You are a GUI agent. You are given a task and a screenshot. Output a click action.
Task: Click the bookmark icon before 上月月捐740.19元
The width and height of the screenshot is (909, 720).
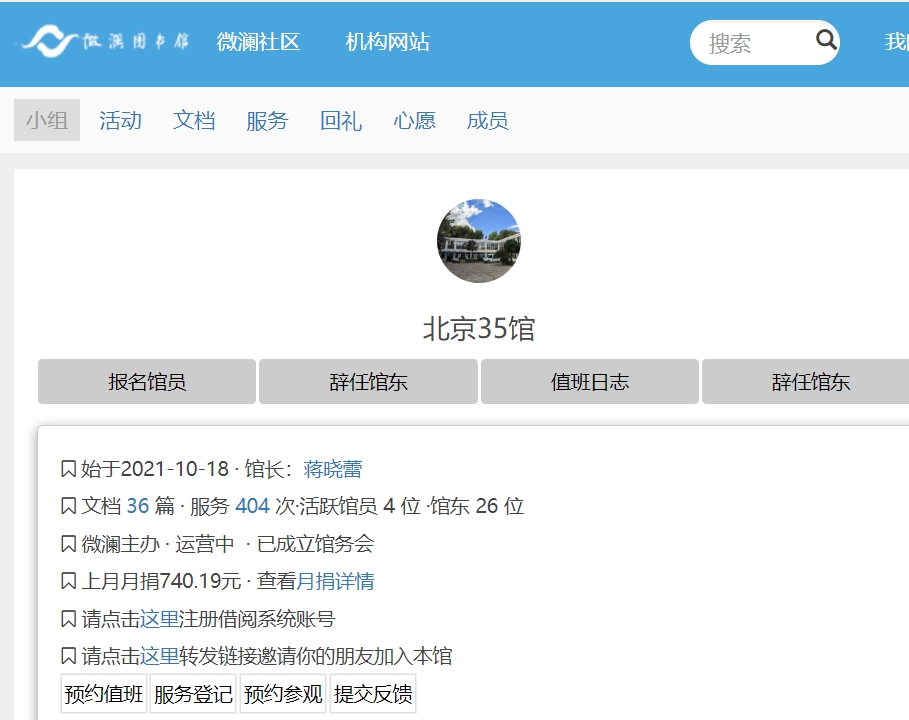[x=68, y=581]
